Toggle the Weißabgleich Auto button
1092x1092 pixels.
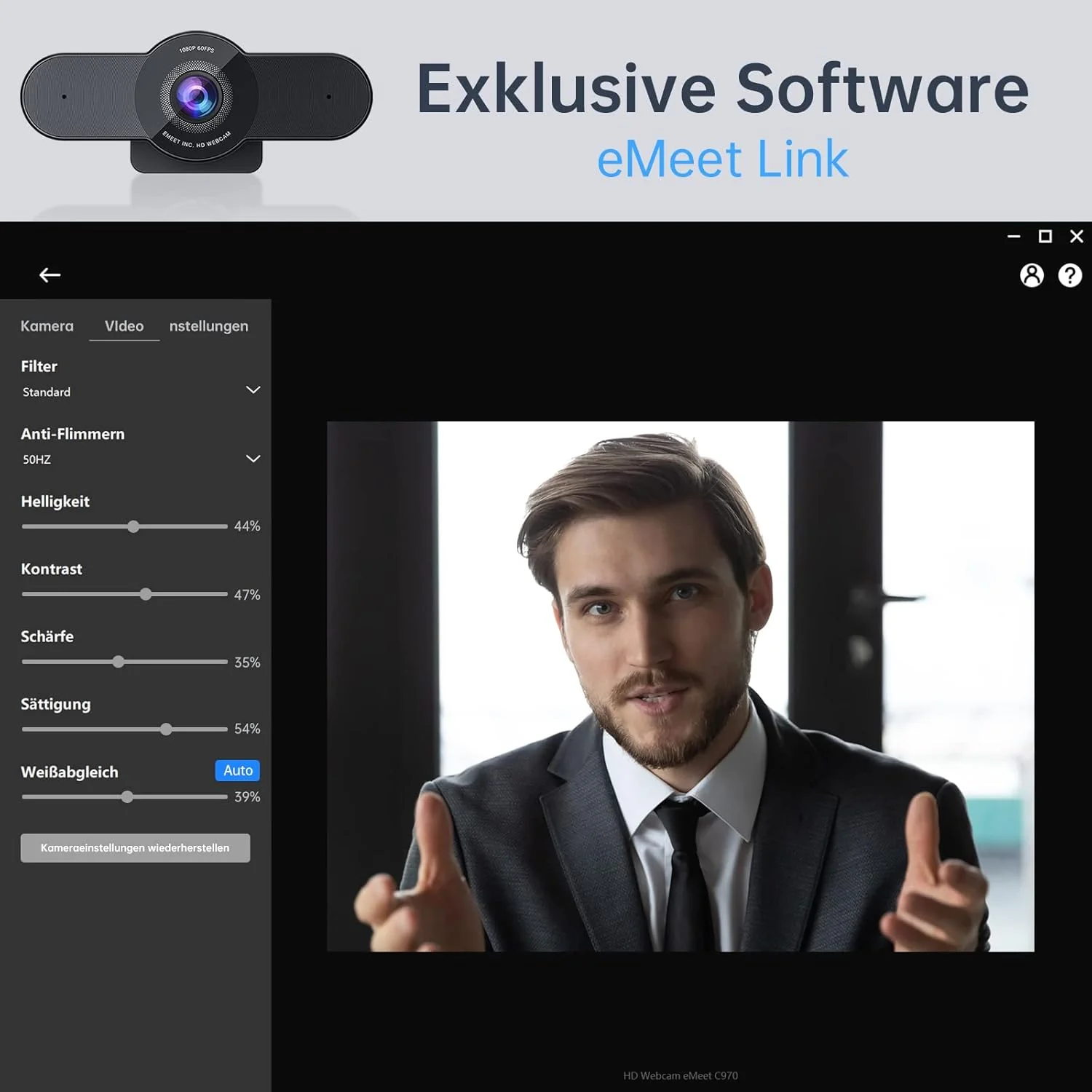[238, 770]
